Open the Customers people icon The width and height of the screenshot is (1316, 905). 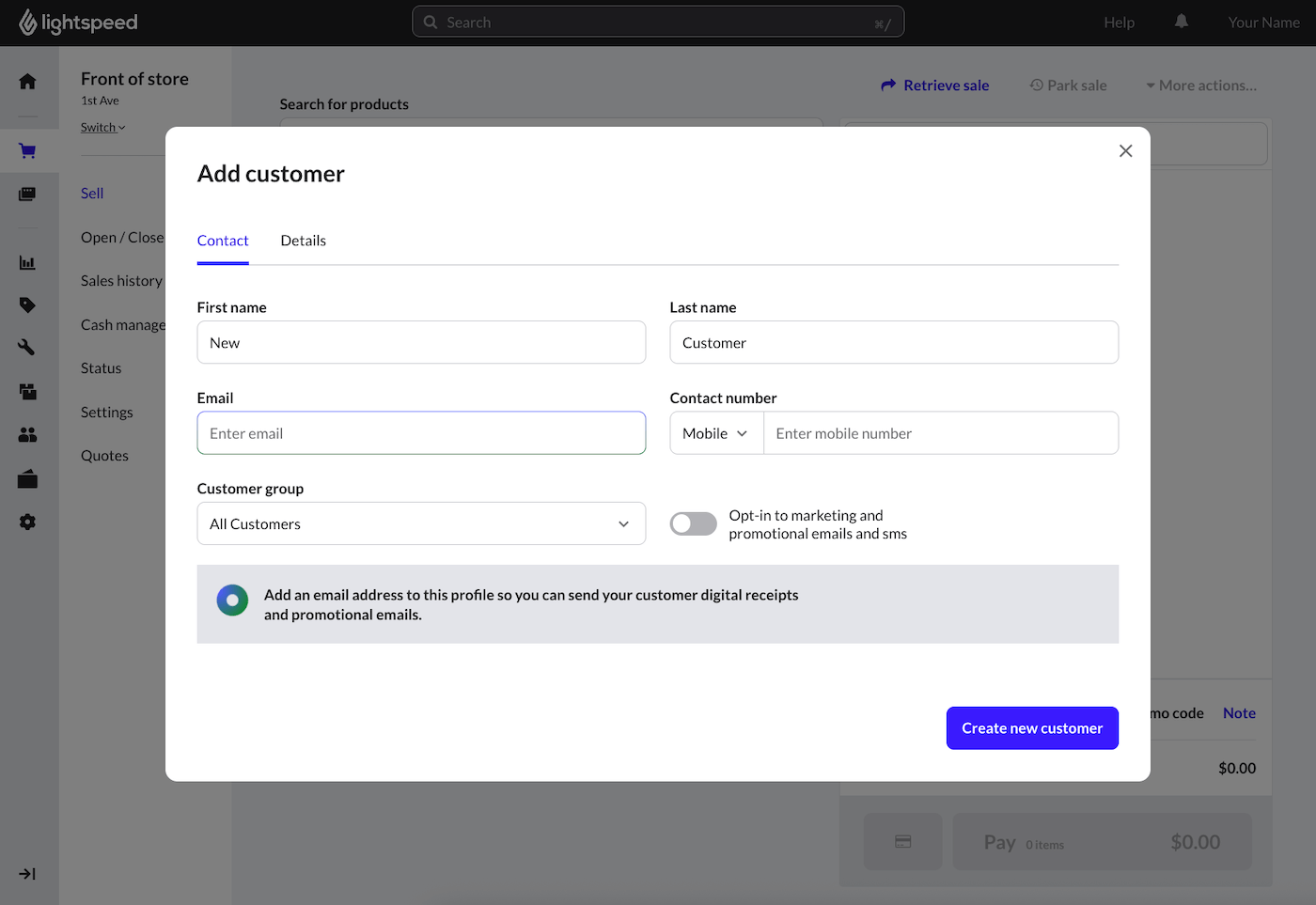tap(27, 435)
